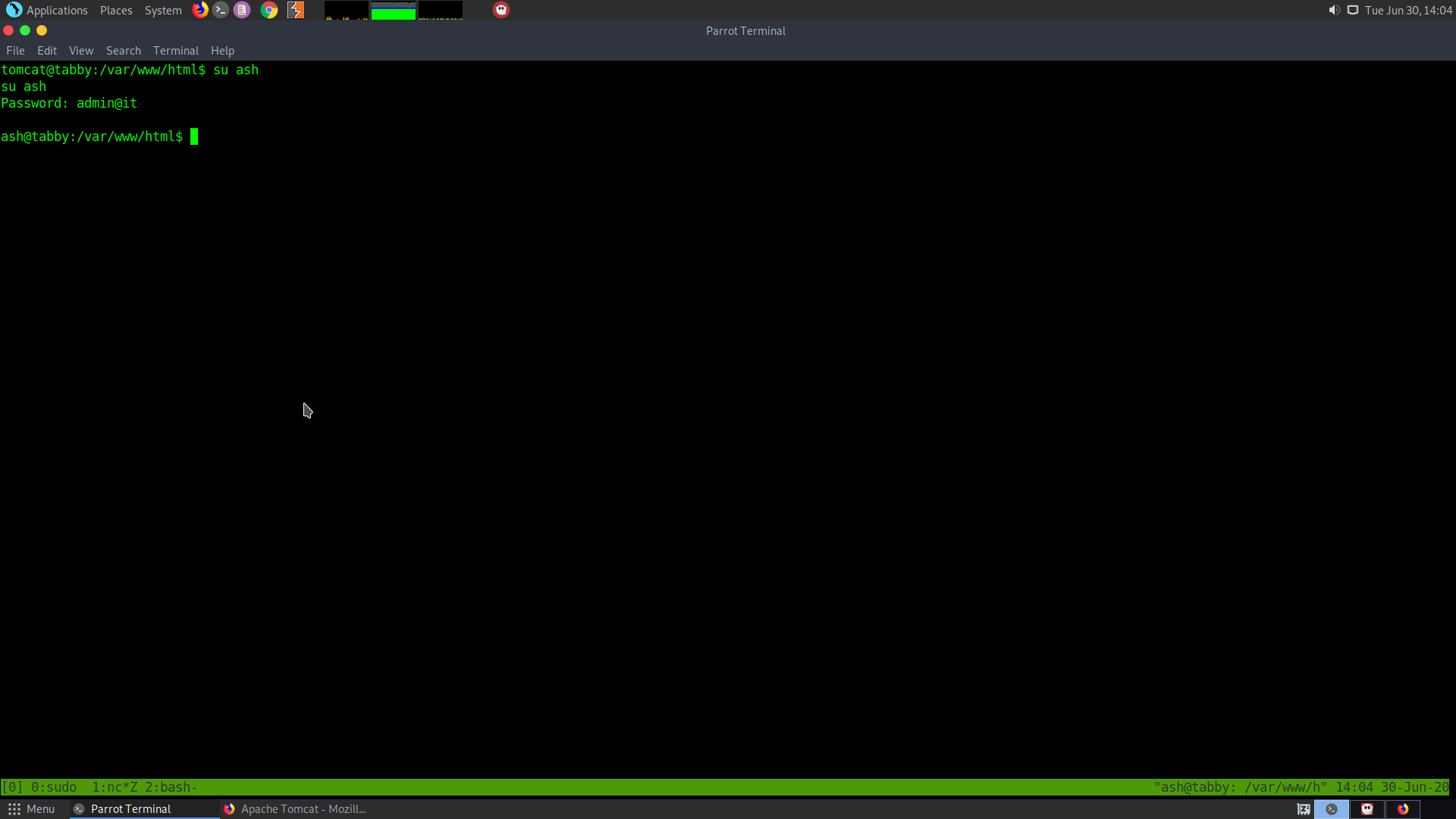Open the bottom-left Menu button
Screen dimensions: 1456x819
click(31, 809)
